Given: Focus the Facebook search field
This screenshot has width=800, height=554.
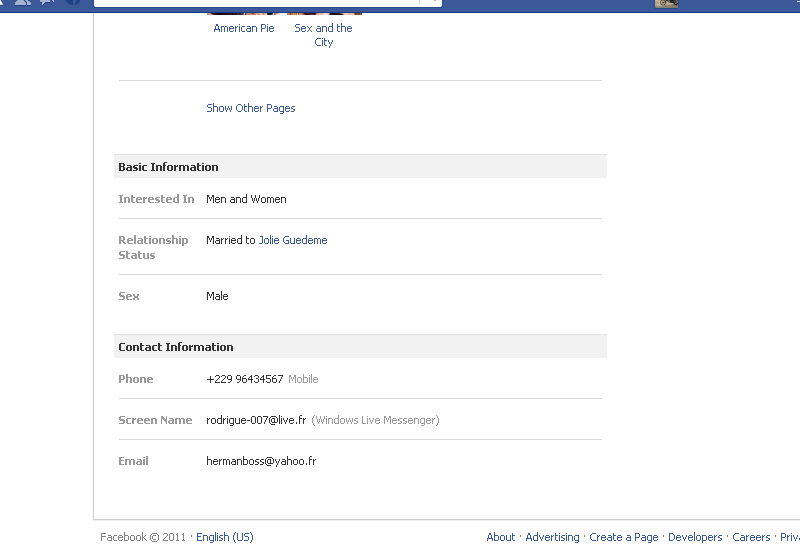Looking at the screenshot, I should tap(260, 3).
